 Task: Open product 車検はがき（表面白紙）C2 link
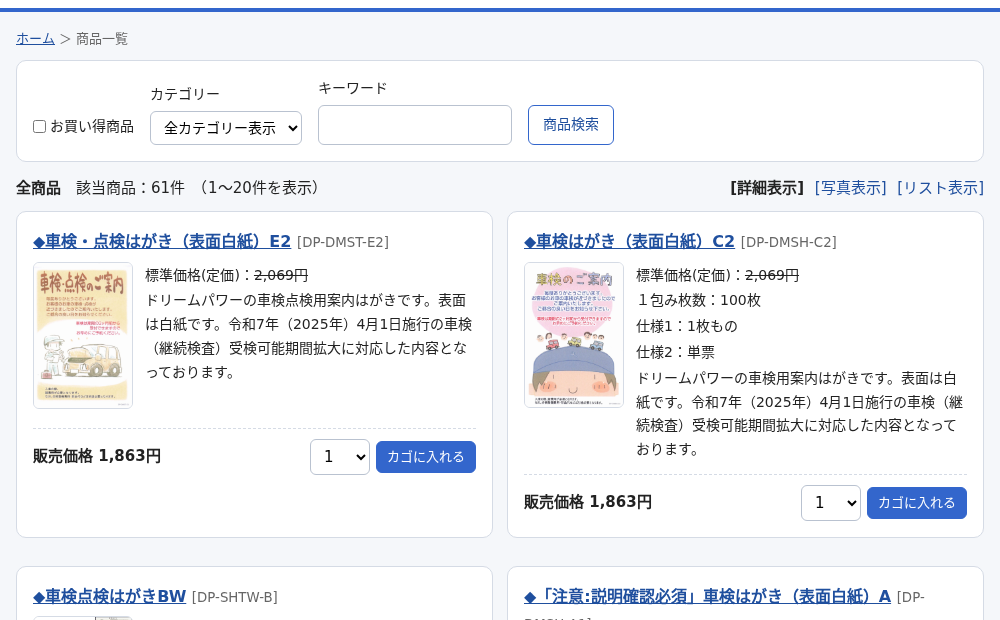point(629,241)
